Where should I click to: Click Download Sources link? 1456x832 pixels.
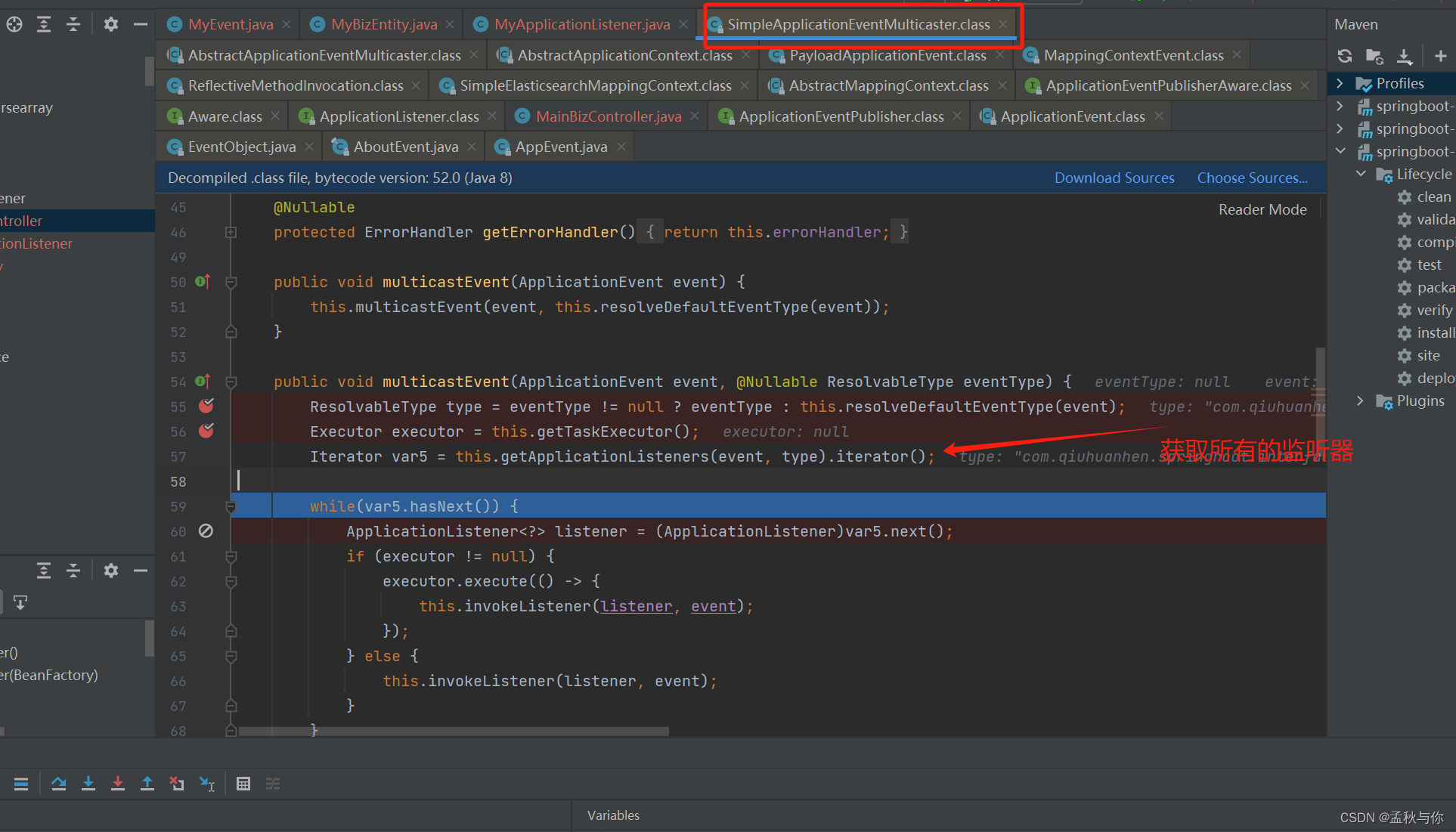coord(1114,178)
